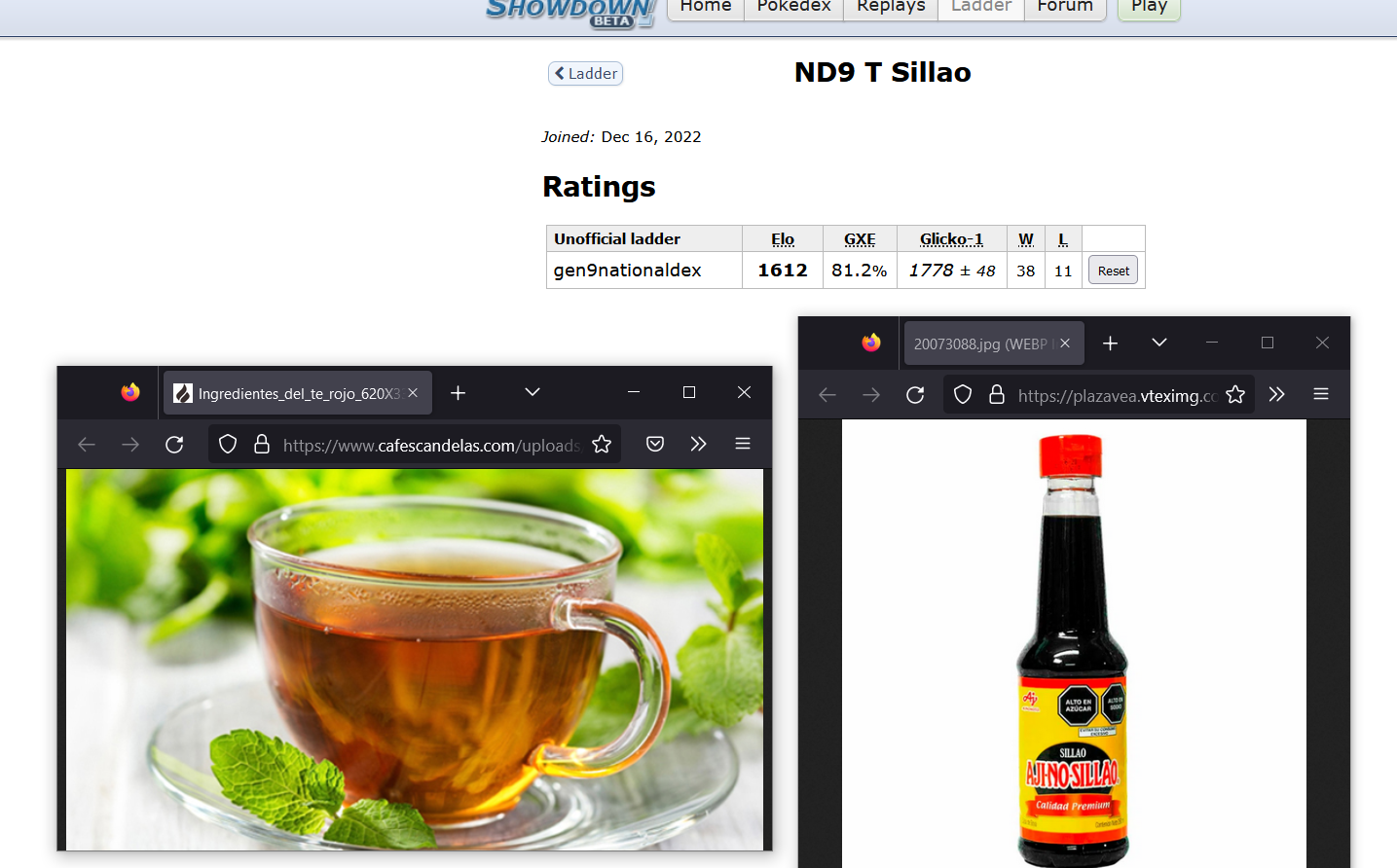Go back in cafescandelas window

point(87,445)
